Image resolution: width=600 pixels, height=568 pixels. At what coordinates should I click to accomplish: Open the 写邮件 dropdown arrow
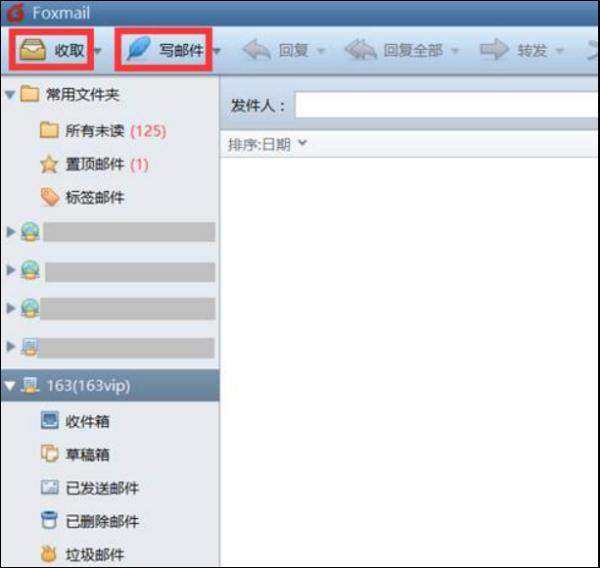point(217,50)
